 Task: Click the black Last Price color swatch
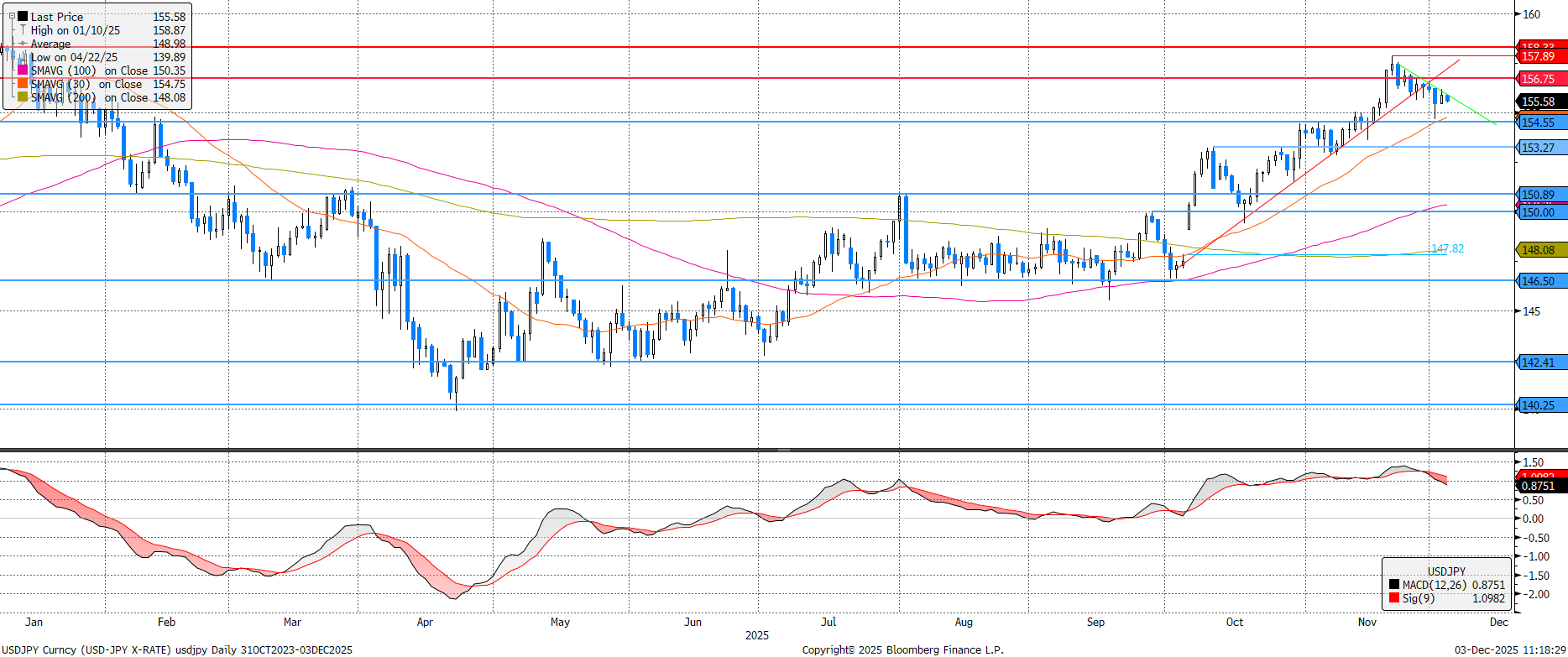click(23, 16)
